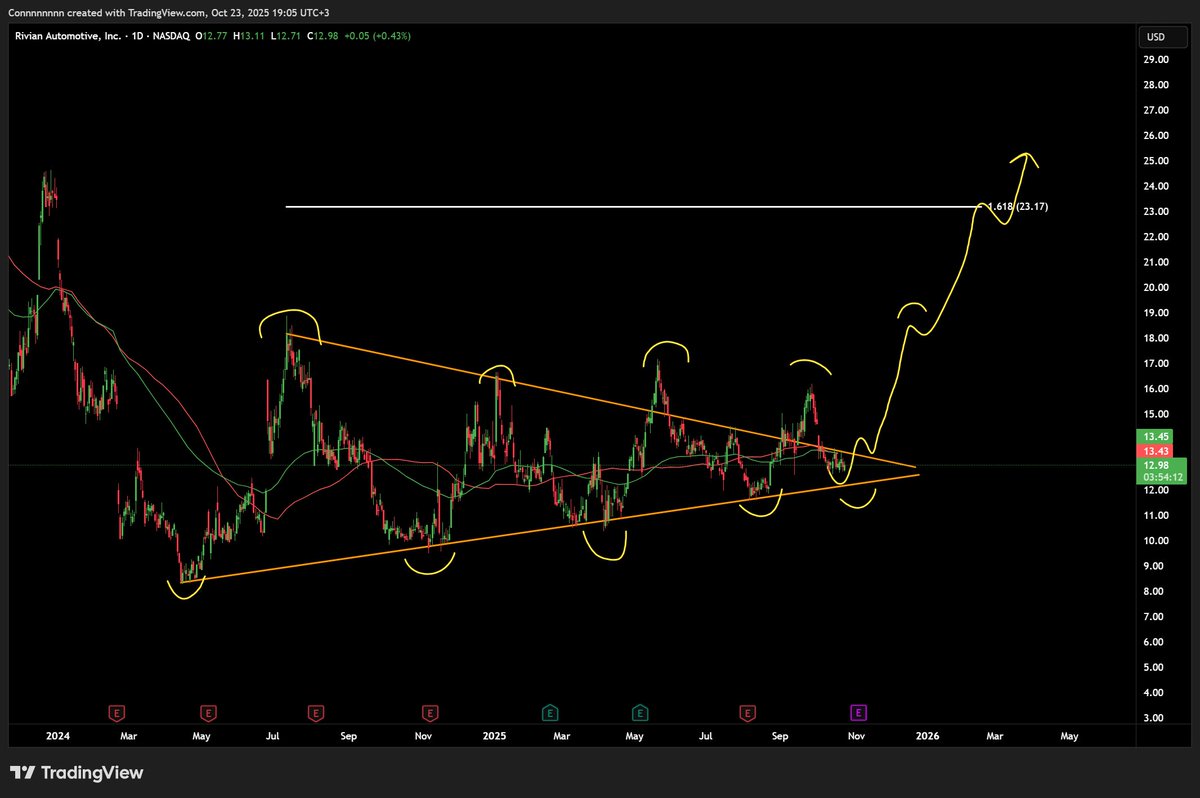Click the change value +0.05 (+0.43%)
This screenshot has height=798, width=1200.
pos(377,36)
